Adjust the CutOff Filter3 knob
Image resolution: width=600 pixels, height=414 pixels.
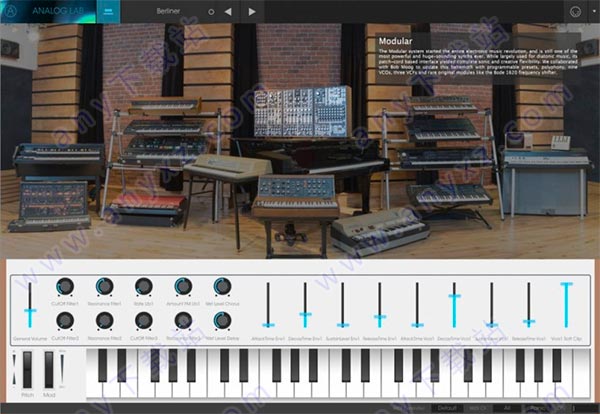(x=144, y=321)
